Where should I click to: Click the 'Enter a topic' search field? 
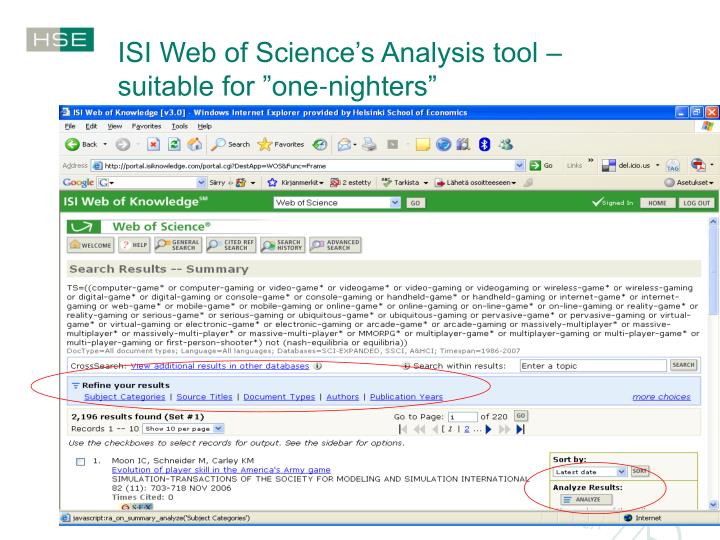[593, 366]
